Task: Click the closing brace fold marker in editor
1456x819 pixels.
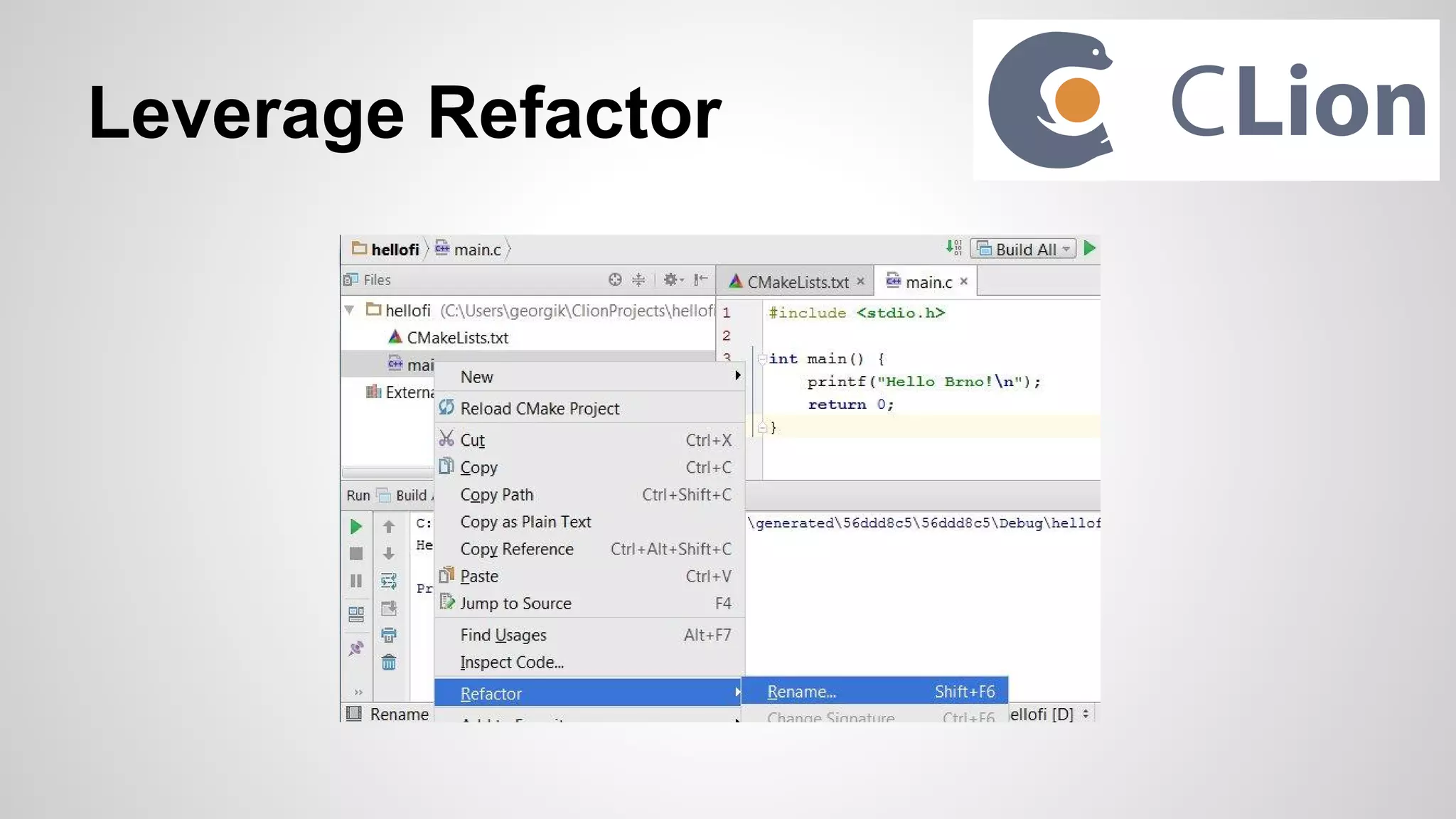Action: [761, 427]
